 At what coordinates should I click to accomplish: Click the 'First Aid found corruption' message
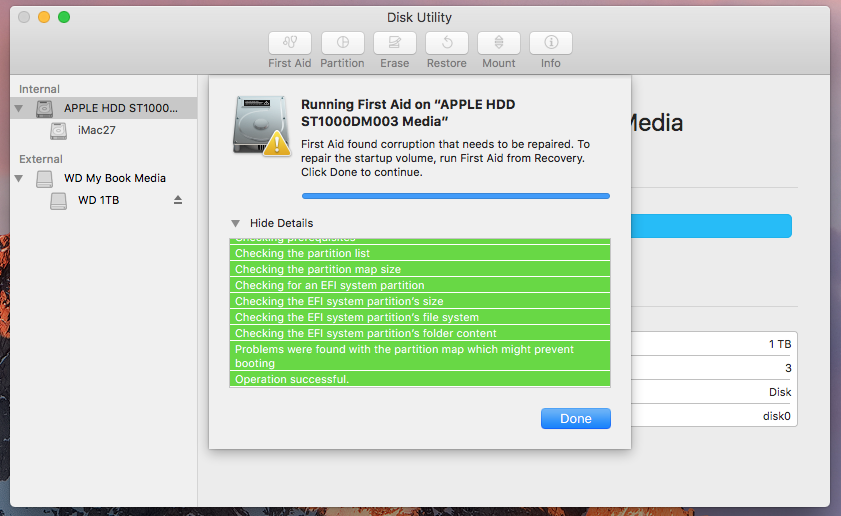click(445, 158)
